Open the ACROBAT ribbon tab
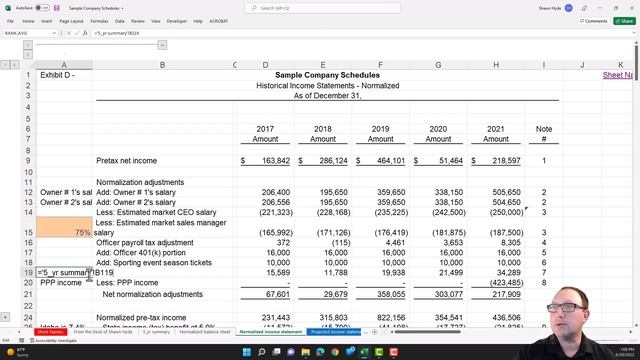This screenshot has height=360, width=640. (x=219, y=21)
